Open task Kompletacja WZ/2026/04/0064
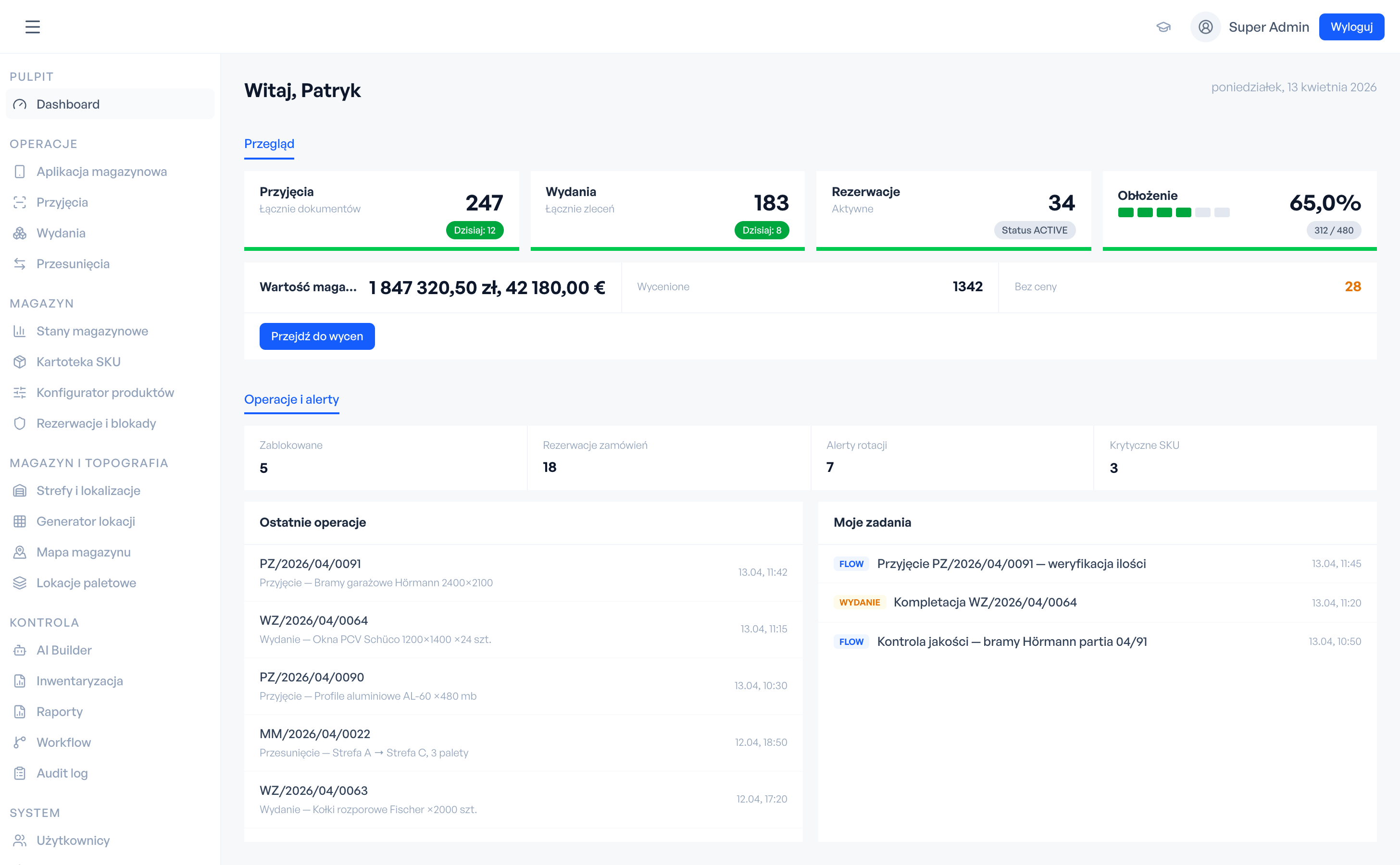 tap(985, 602)
